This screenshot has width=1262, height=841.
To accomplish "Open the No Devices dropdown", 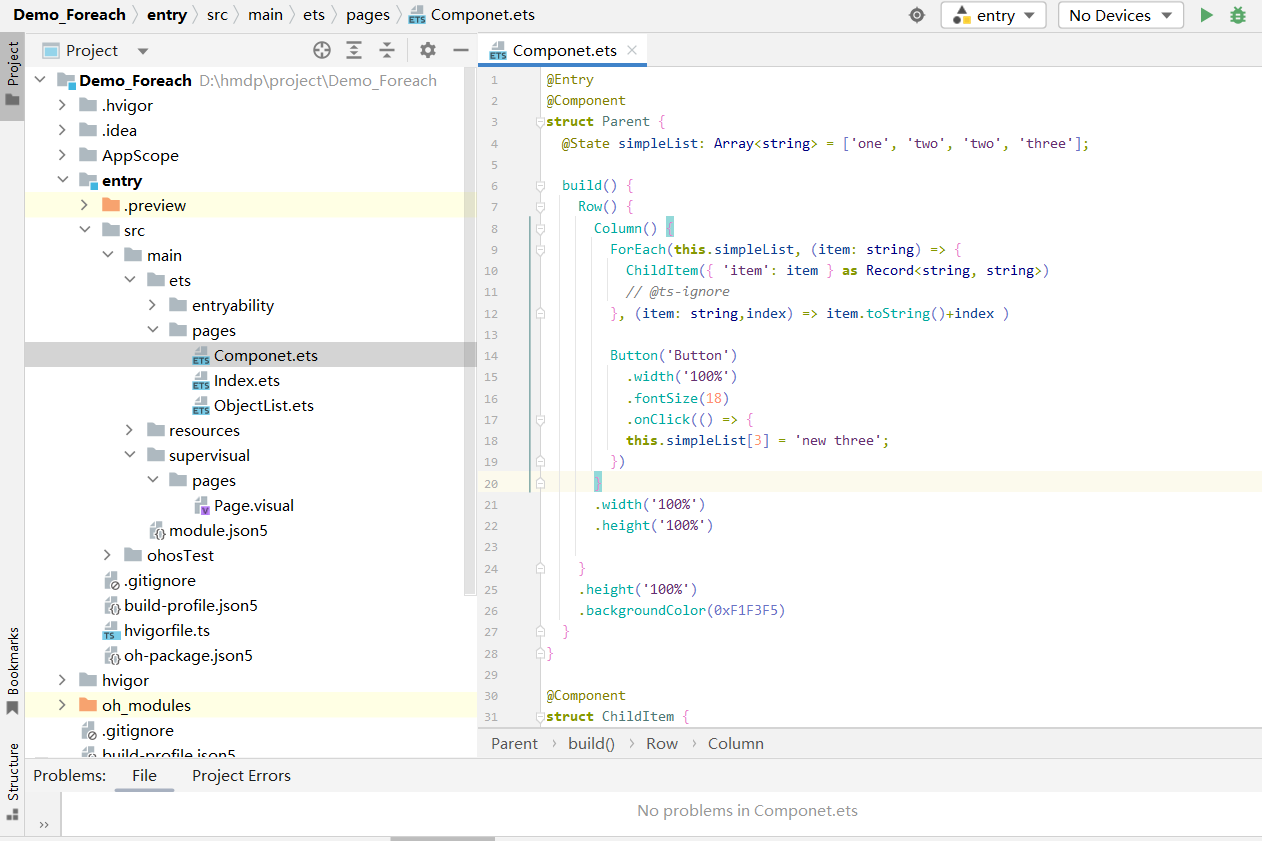I will point(1120,15).
